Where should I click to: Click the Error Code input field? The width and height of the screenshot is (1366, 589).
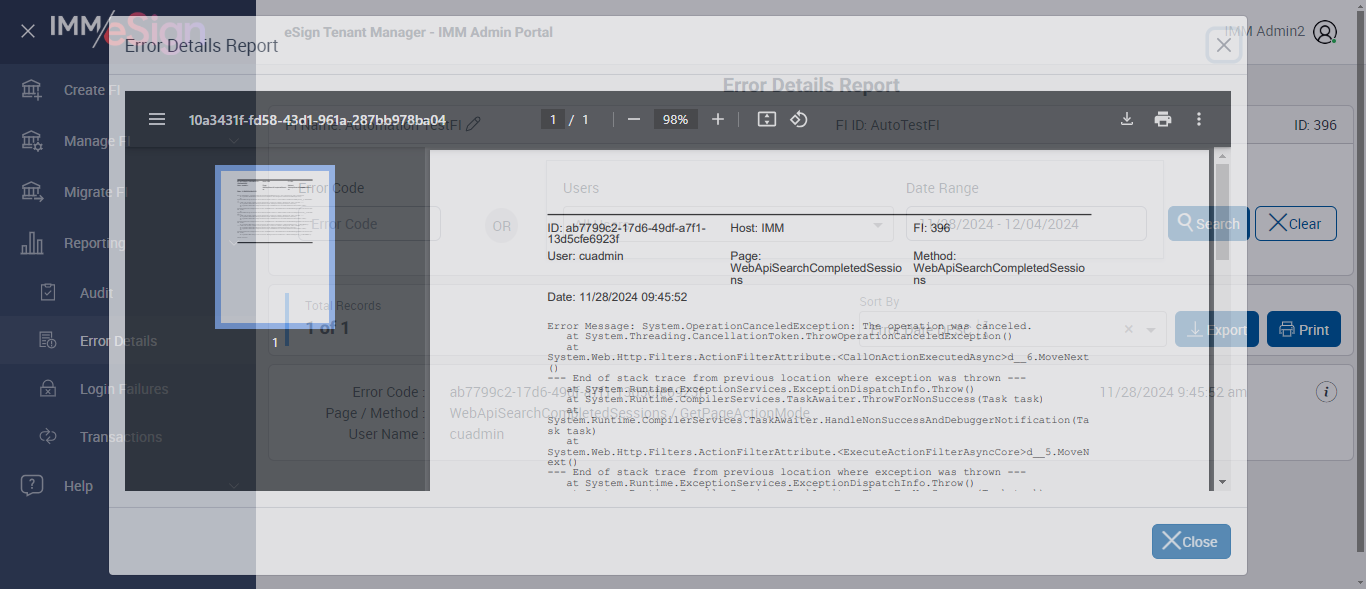point(369,224)
